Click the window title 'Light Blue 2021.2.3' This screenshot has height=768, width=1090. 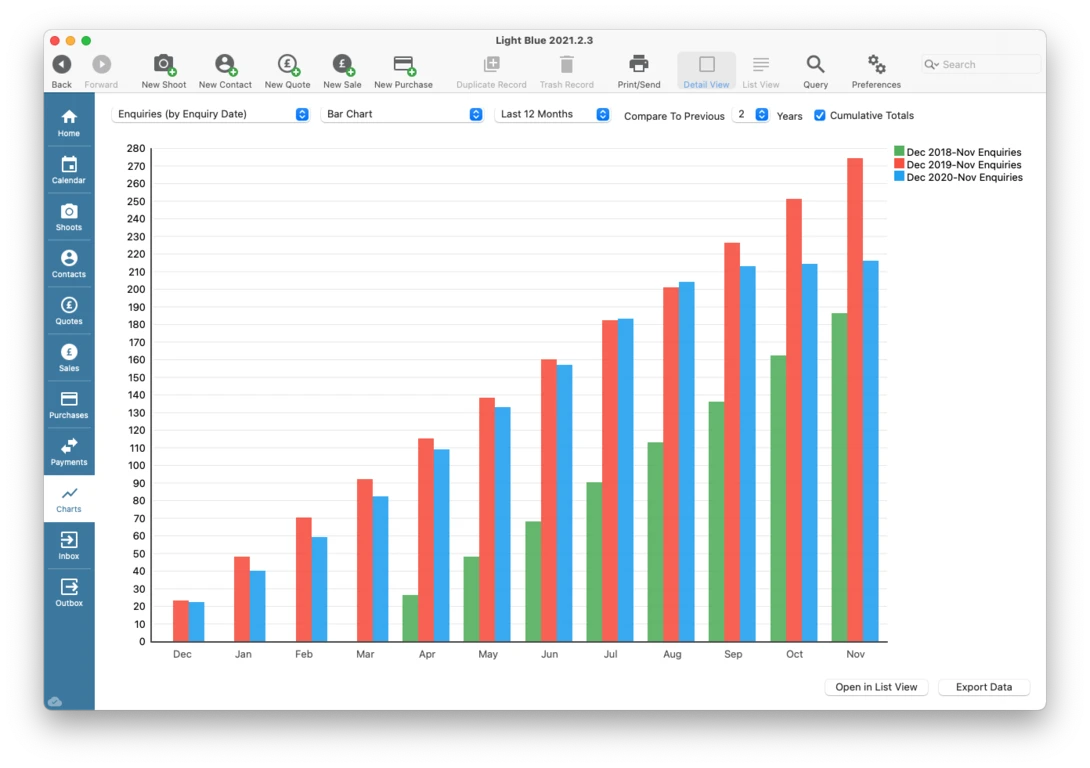(x=544, y=40)
